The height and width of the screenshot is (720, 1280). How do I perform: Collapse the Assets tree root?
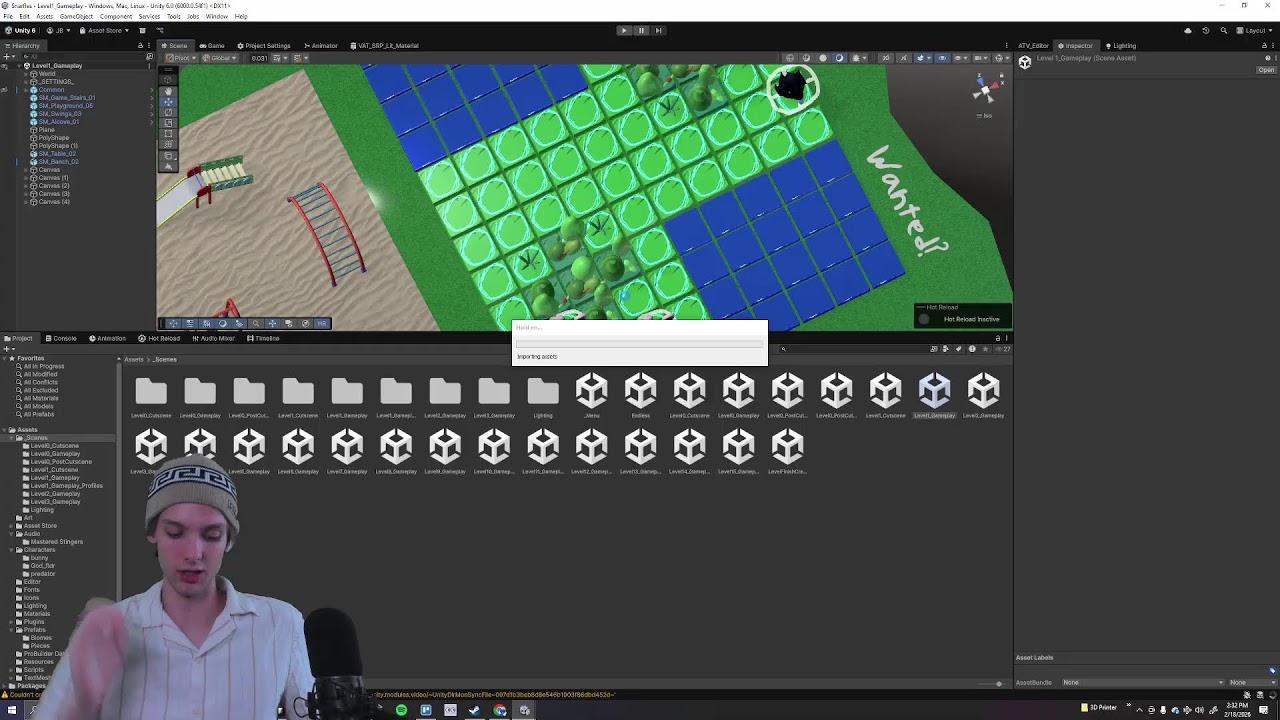pyautogui.click(x=5, y=430)
